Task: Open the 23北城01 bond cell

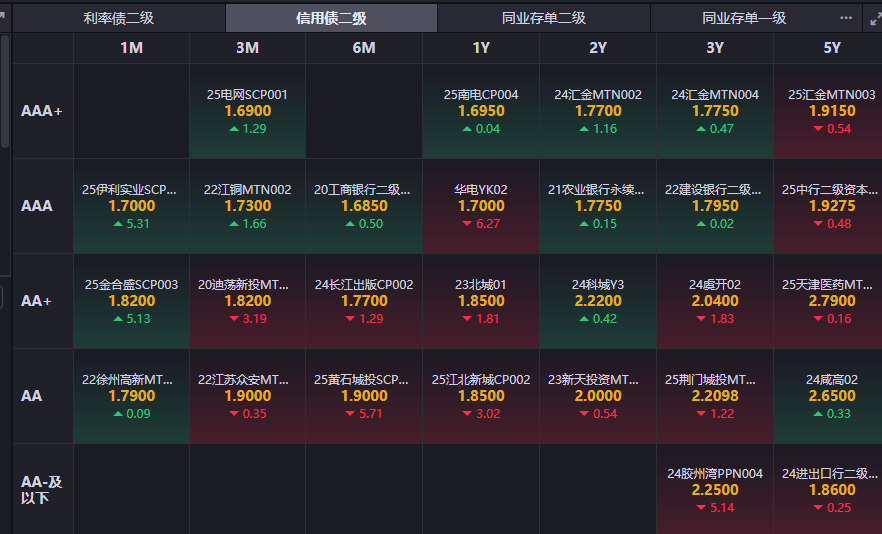Action: click(x=481, y=301)
